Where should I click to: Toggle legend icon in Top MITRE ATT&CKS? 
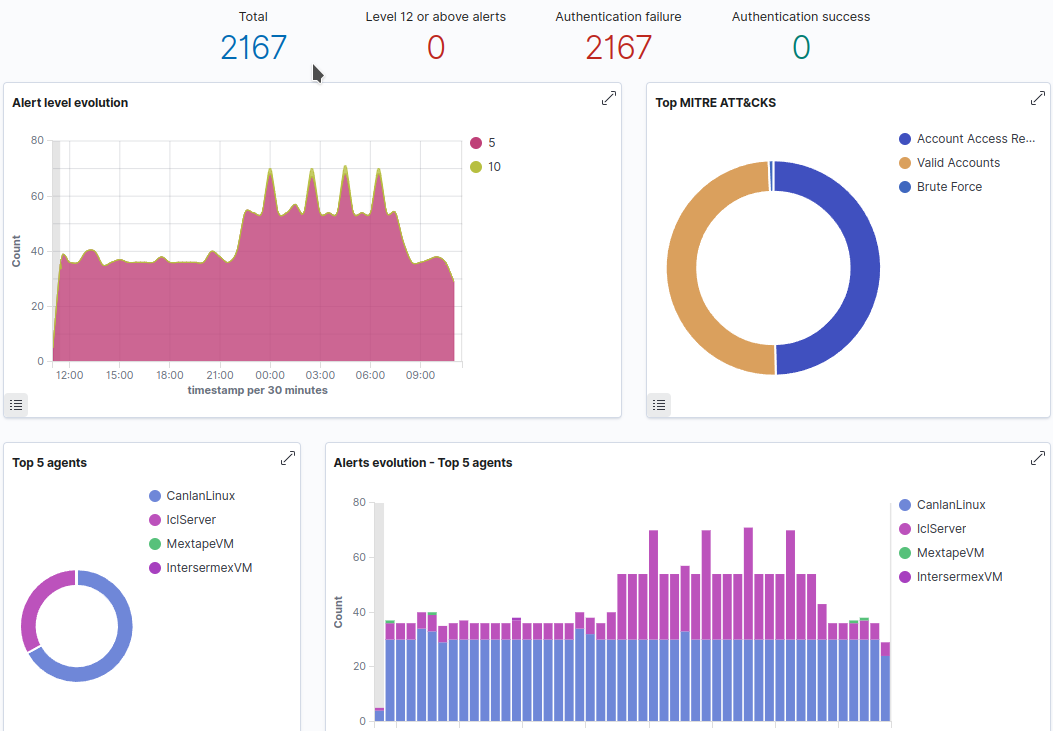659,404
